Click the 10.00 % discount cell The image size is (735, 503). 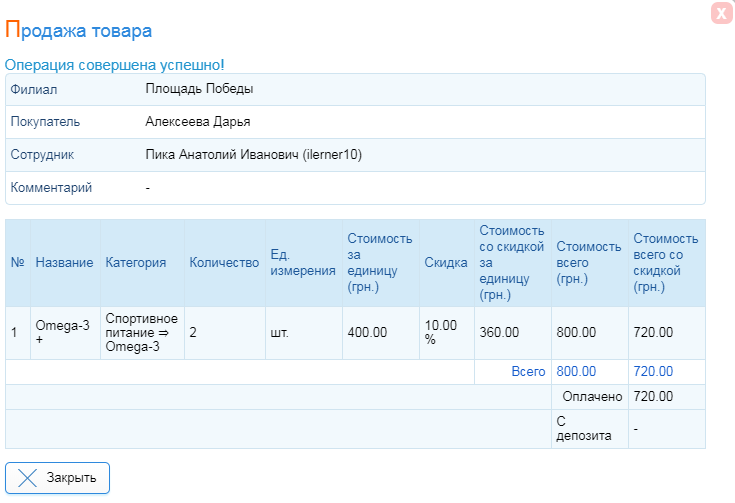(447, 333)
